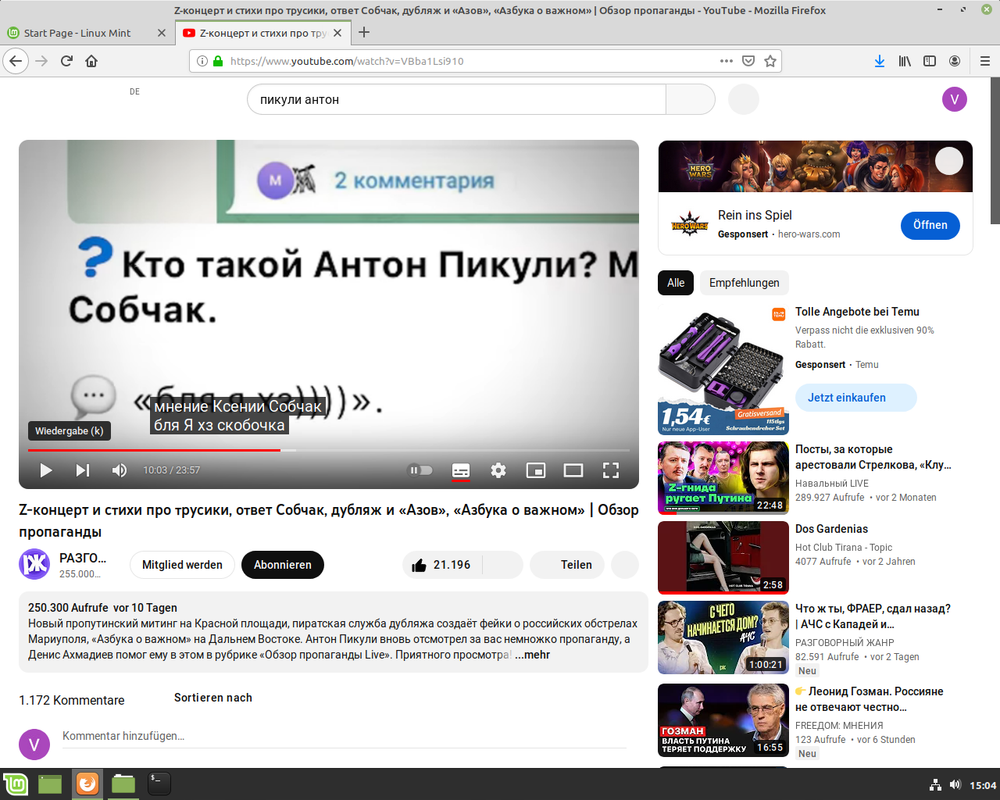Play the video
This screenshot has width=1000, height=800.
46,471
